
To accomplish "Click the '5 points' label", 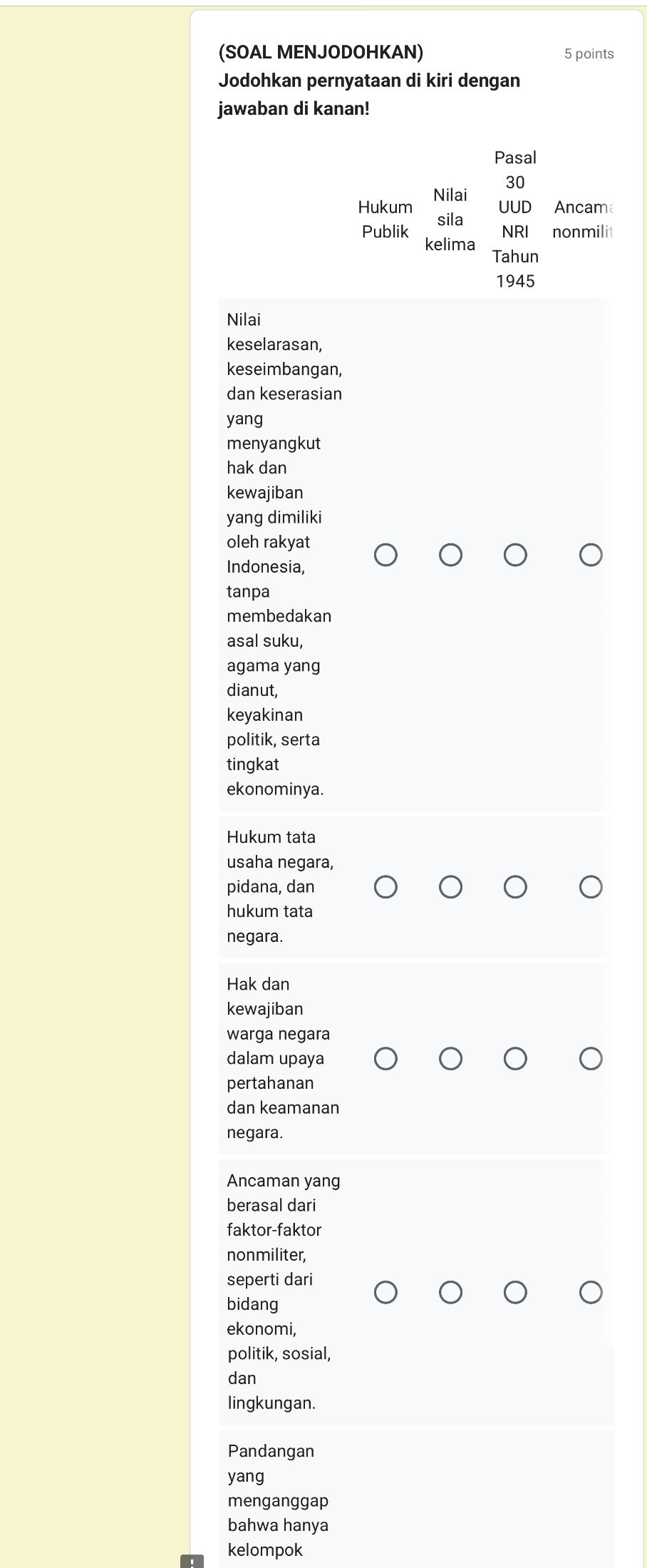I will (589, 53).
